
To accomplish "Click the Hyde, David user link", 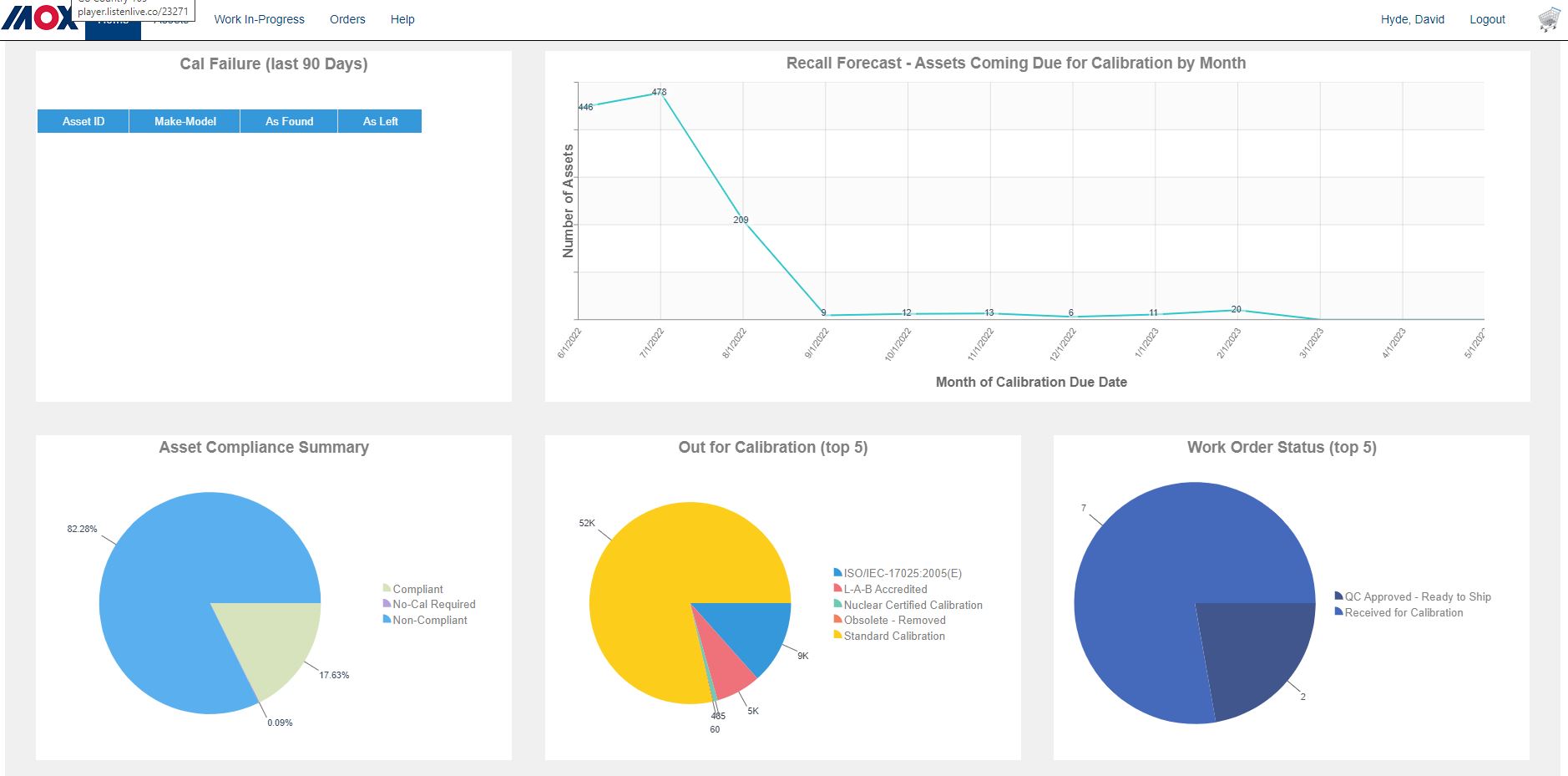I will coord(1412,19).
